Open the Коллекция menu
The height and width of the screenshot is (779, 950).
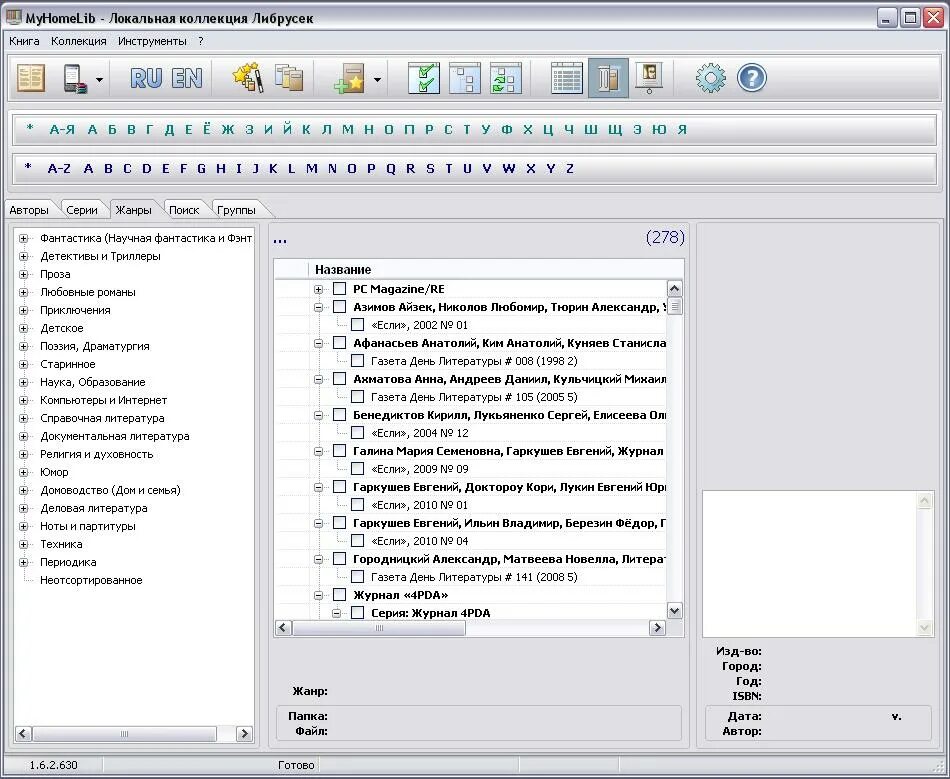pyautogui.click(x=79, y=41)
